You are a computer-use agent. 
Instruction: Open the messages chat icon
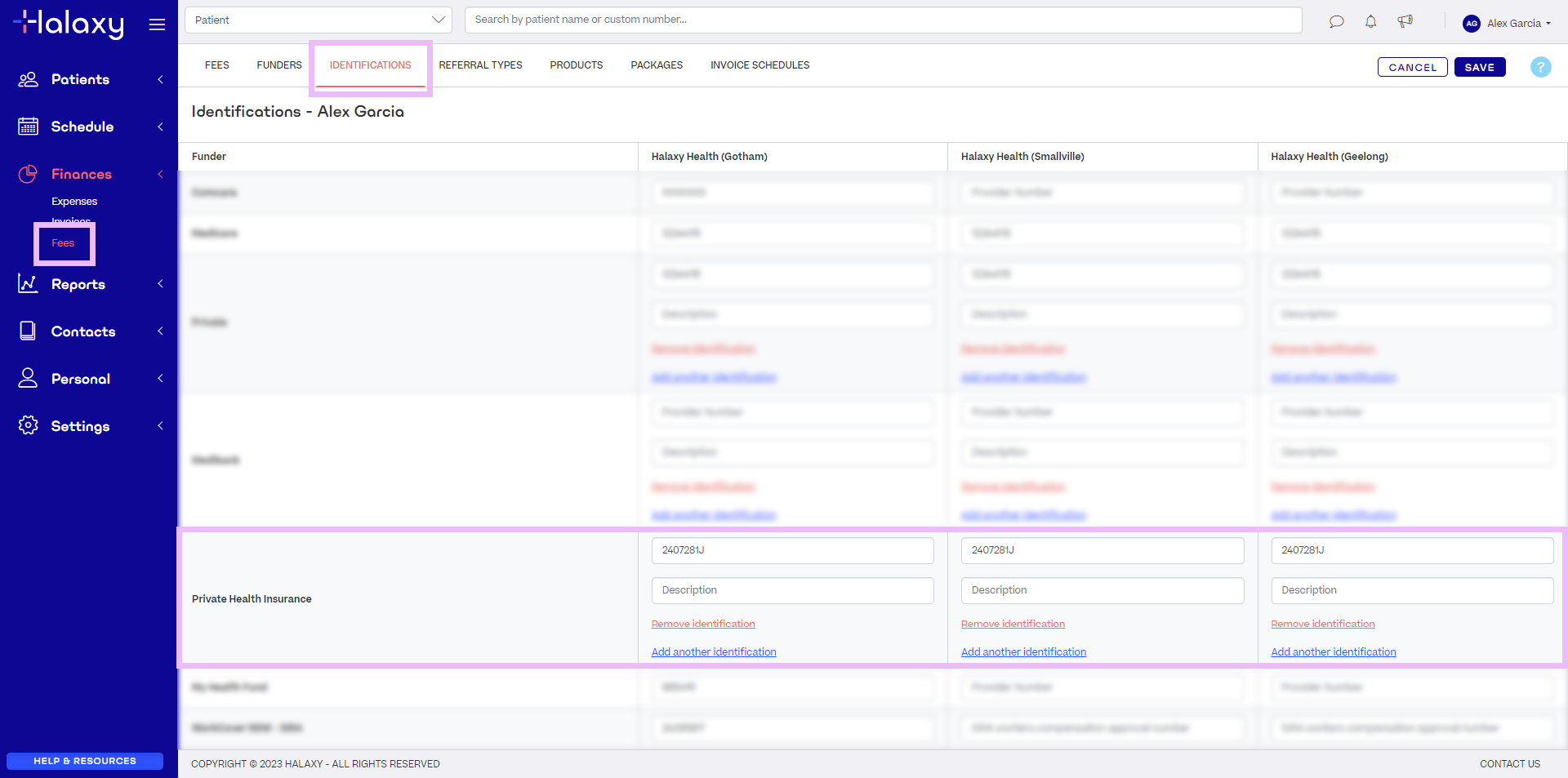pyautogui.click(x=1336, y=22)
